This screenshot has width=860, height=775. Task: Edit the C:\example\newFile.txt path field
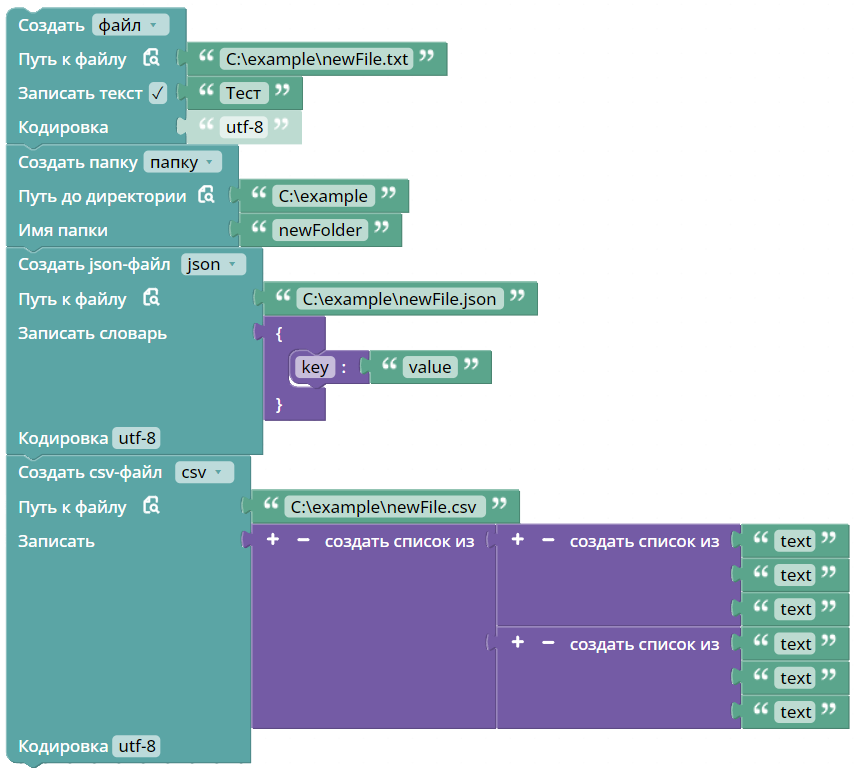pyautogui.click(x=316, y=59)
